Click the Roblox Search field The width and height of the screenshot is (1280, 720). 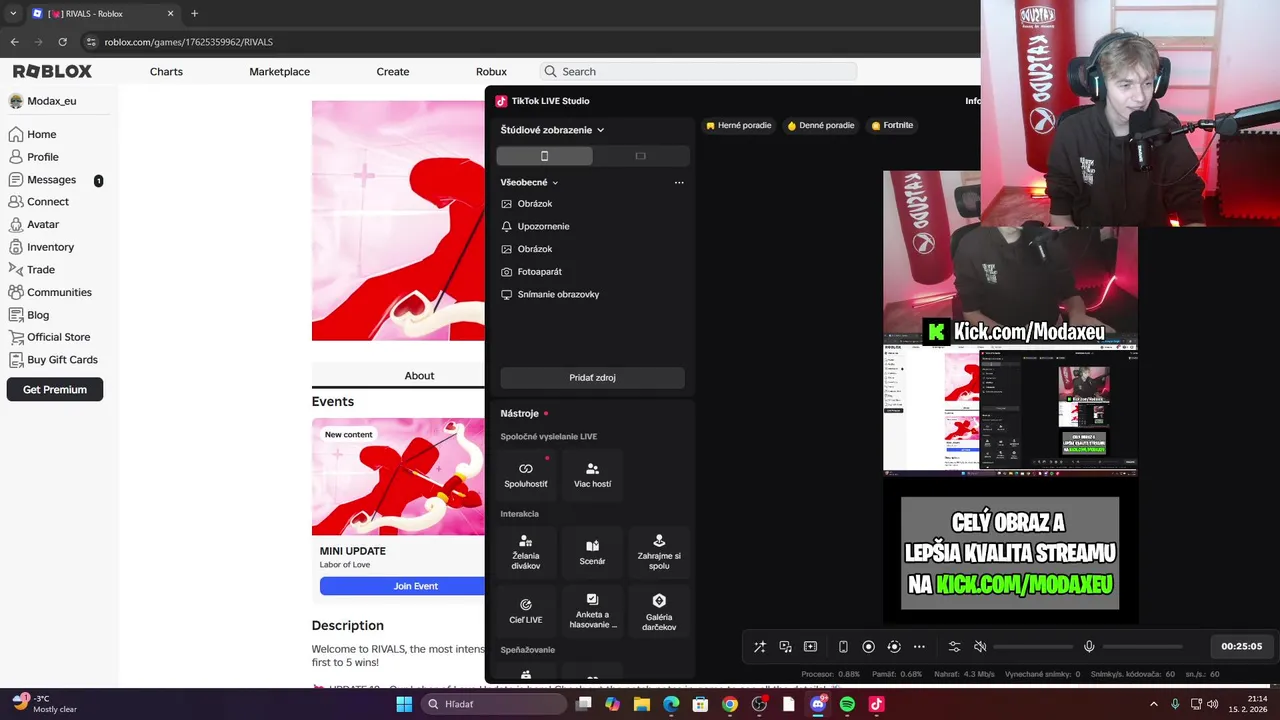[x=698, y=72]
